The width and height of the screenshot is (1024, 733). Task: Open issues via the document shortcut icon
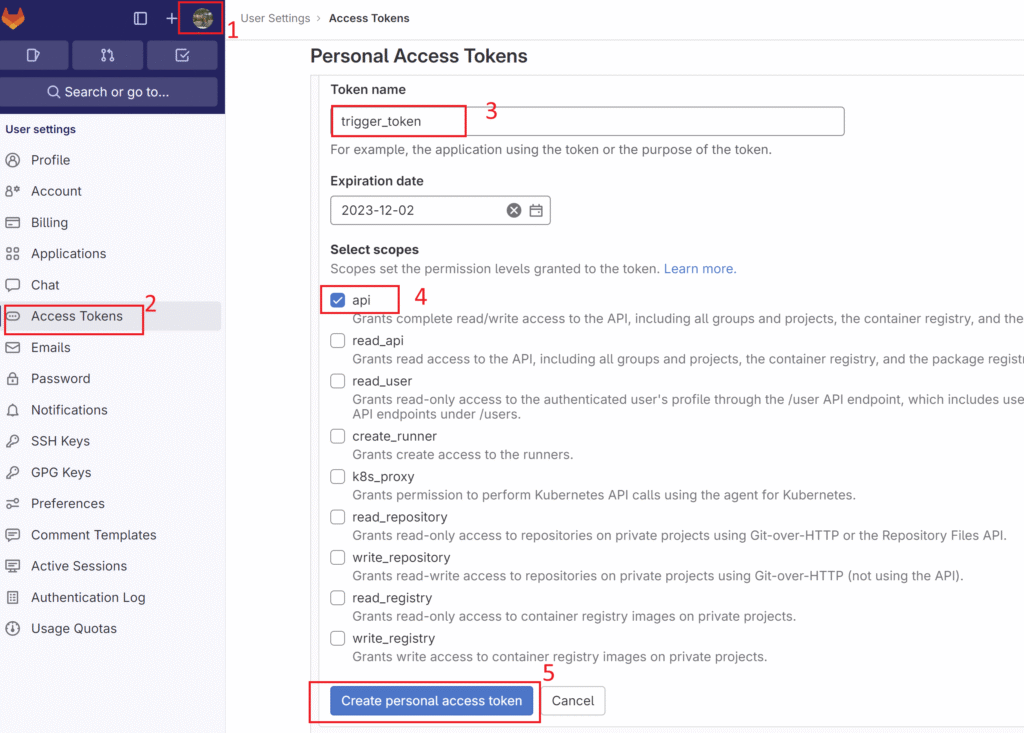coord(35,55)
